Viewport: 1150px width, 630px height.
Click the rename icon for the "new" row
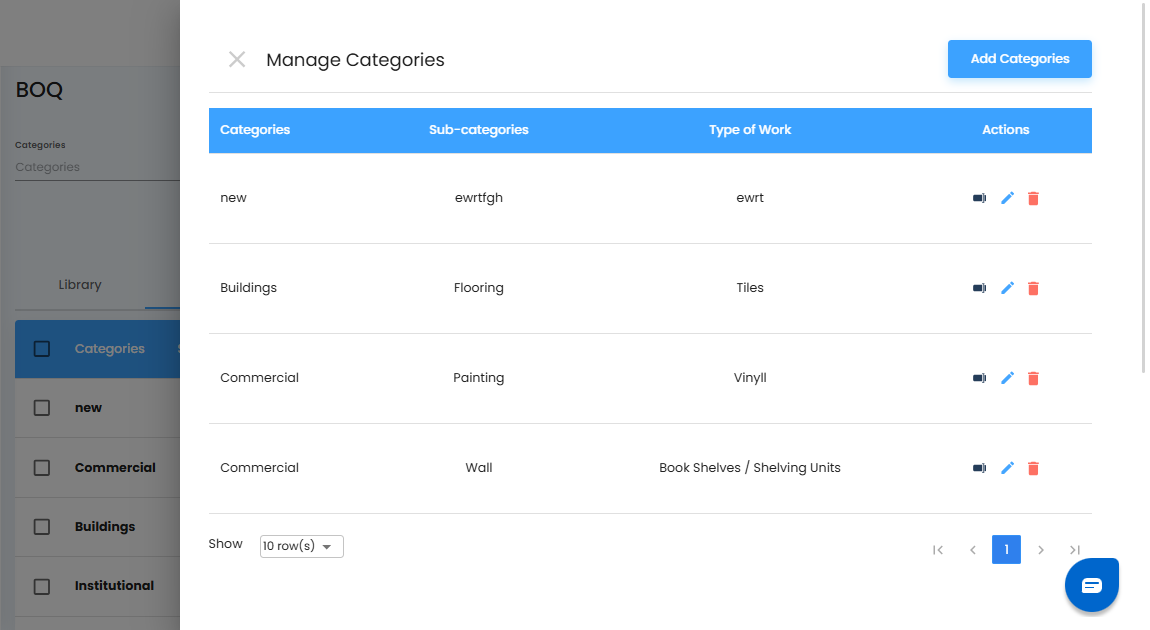click(x=979, y=198)
